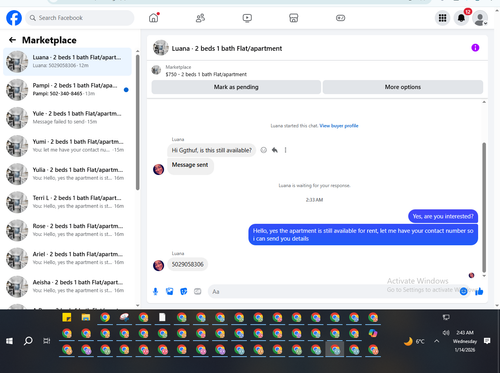Screen dimensions: 500x373
Task: Show hidden system tray icons
Action: pyautogui.click(x=437, y=341)
